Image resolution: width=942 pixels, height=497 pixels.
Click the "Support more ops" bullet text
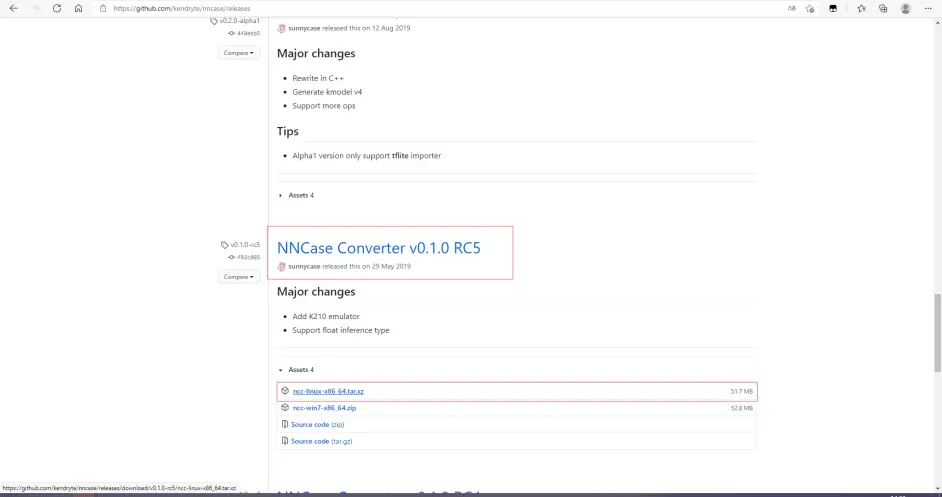[323, 106]
